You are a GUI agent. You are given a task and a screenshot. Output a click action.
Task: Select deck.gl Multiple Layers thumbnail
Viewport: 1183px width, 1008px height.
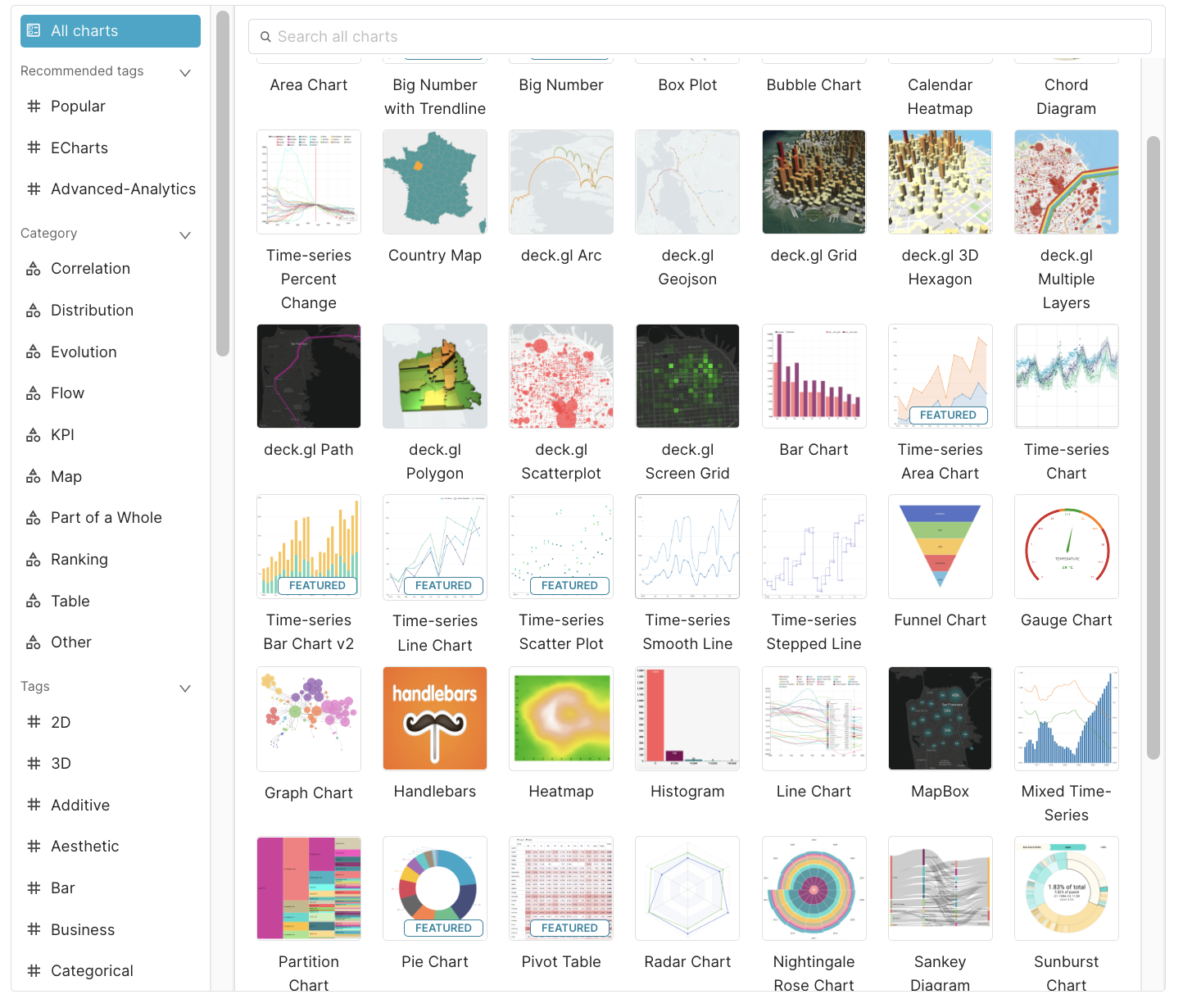point(1067,182)
